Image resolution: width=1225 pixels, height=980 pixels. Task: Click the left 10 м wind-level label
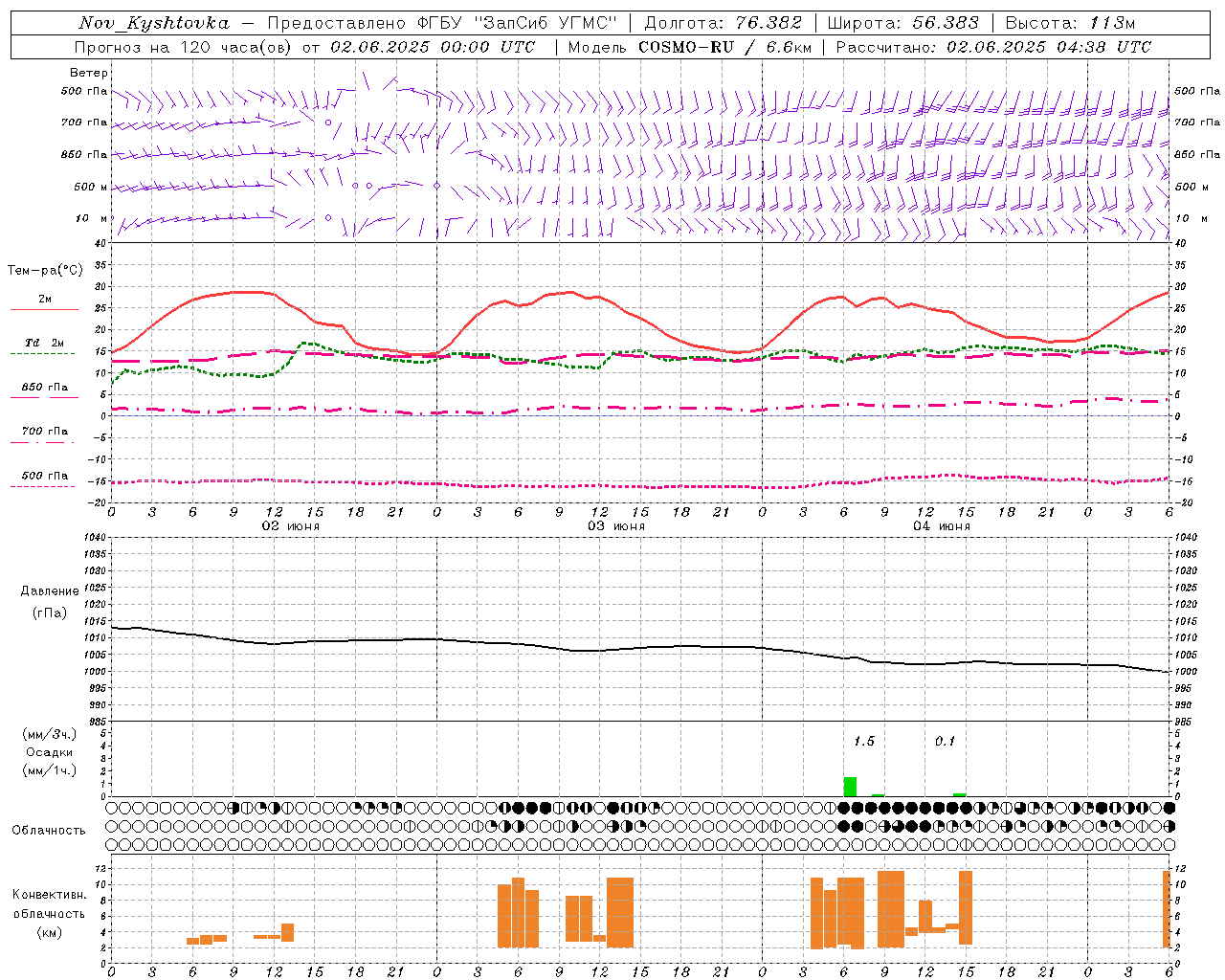[92, 218]
